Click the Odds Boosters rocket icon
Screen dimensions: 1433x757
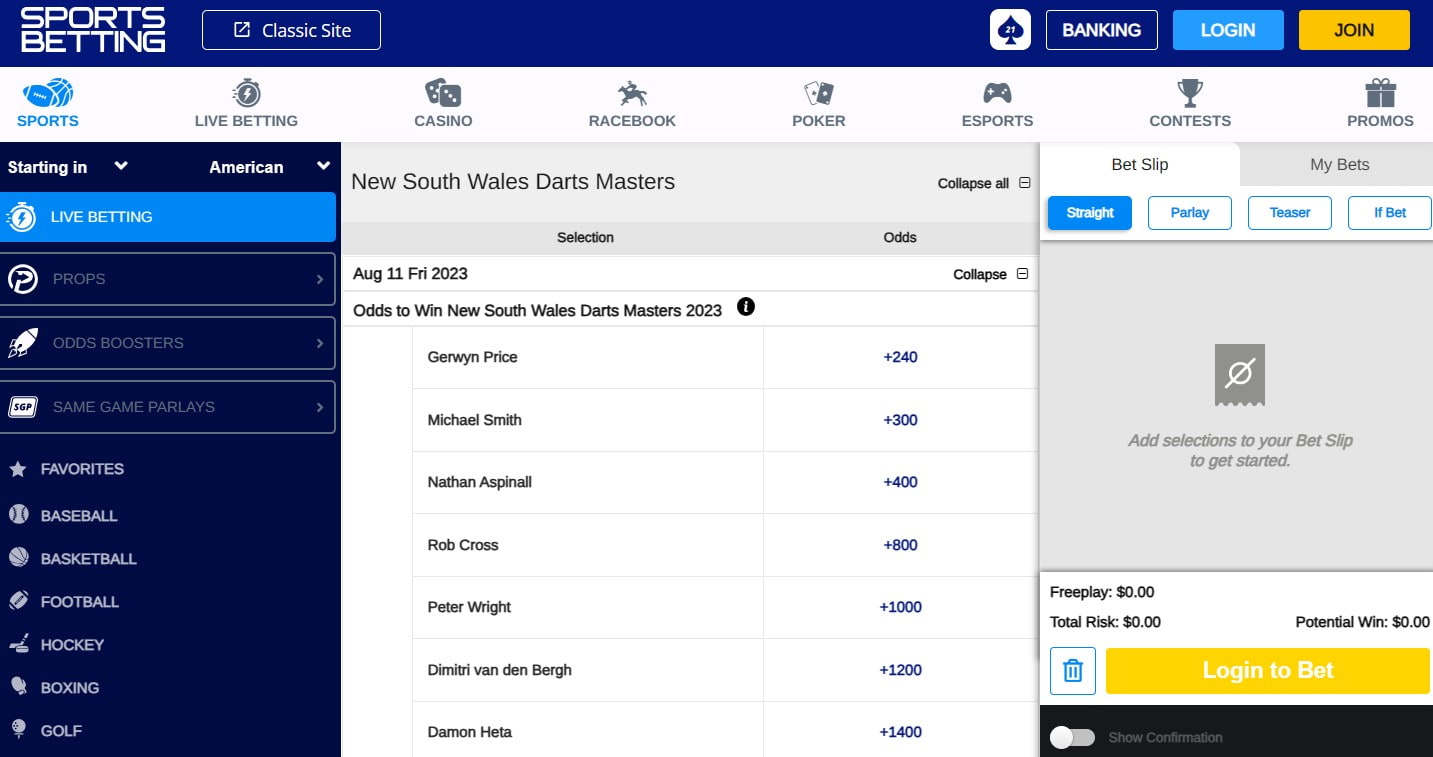(22, 343)
